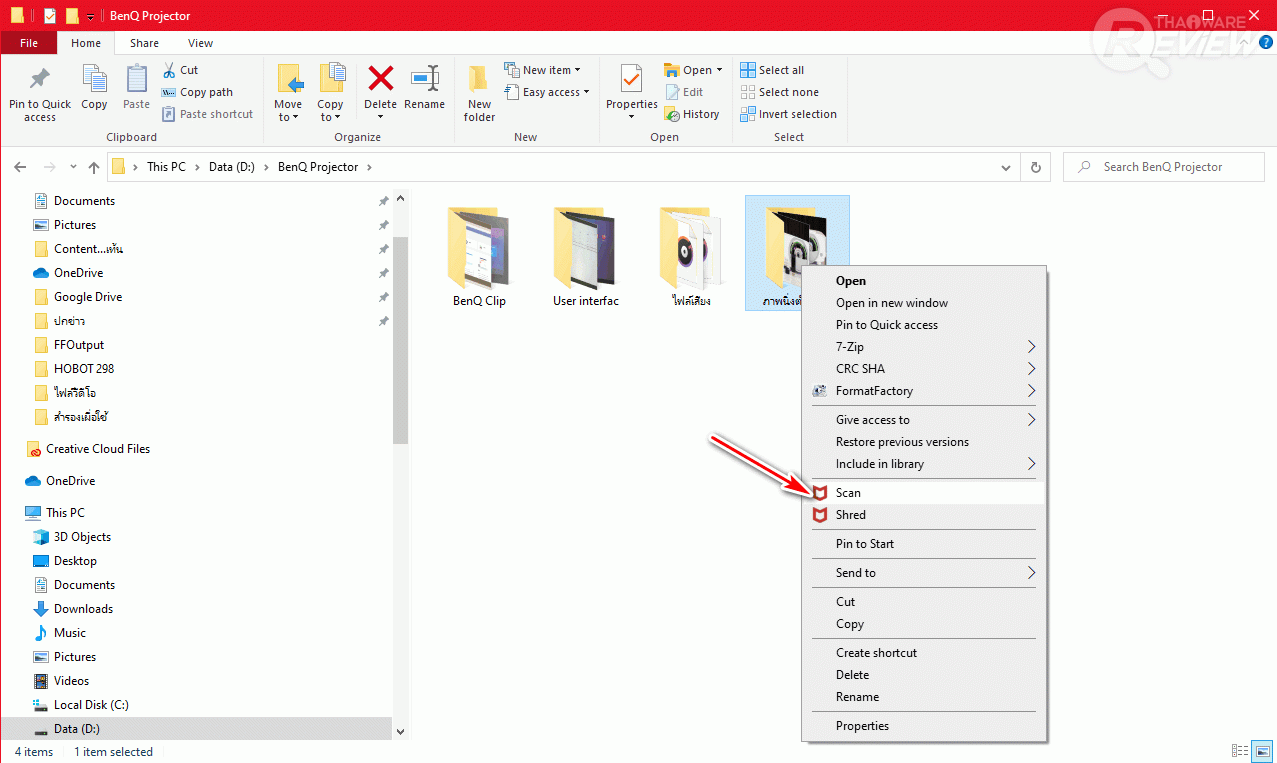1277x763 pixels.
Task: Choose Open in the context menu
Action: click(924, 281)
